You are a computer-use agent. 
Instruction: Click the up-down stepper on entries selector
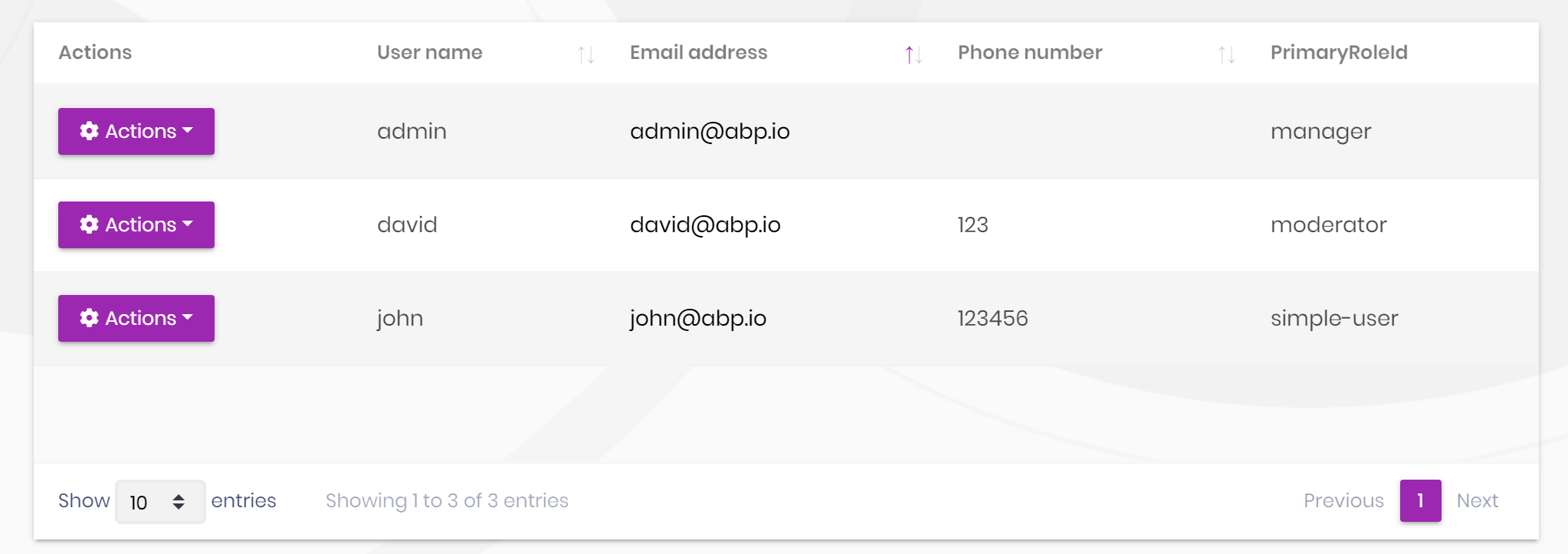(x=180, y=501)
